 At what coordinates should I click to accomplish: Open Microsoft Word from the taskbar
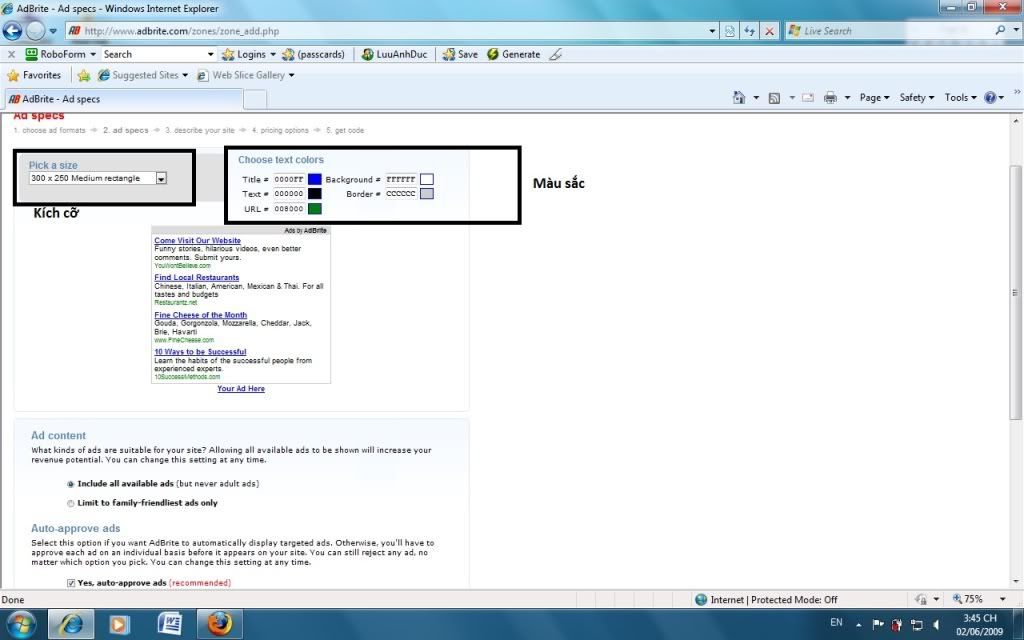[169, 624]
